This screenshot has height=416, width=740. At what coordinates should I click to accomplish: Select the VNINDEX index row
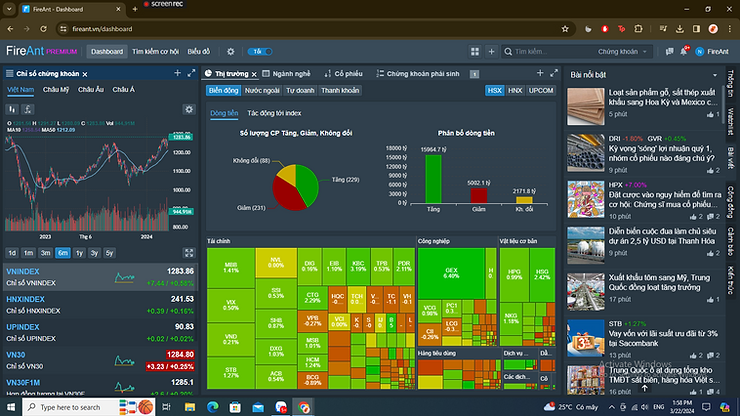click(x=100, y=277)
